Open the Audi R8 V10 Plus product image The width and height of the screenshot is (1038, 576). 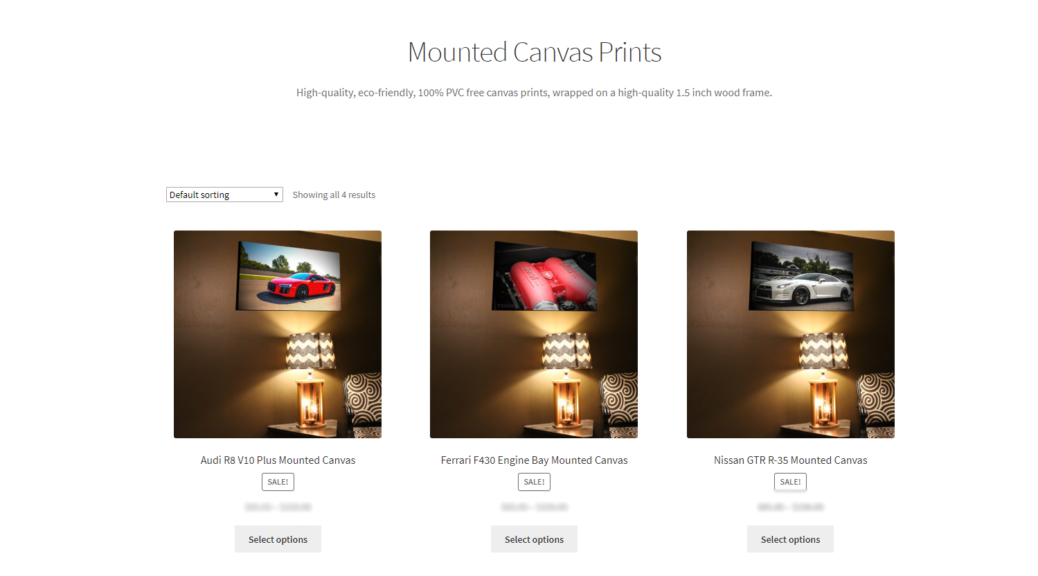tap(277, 334)
